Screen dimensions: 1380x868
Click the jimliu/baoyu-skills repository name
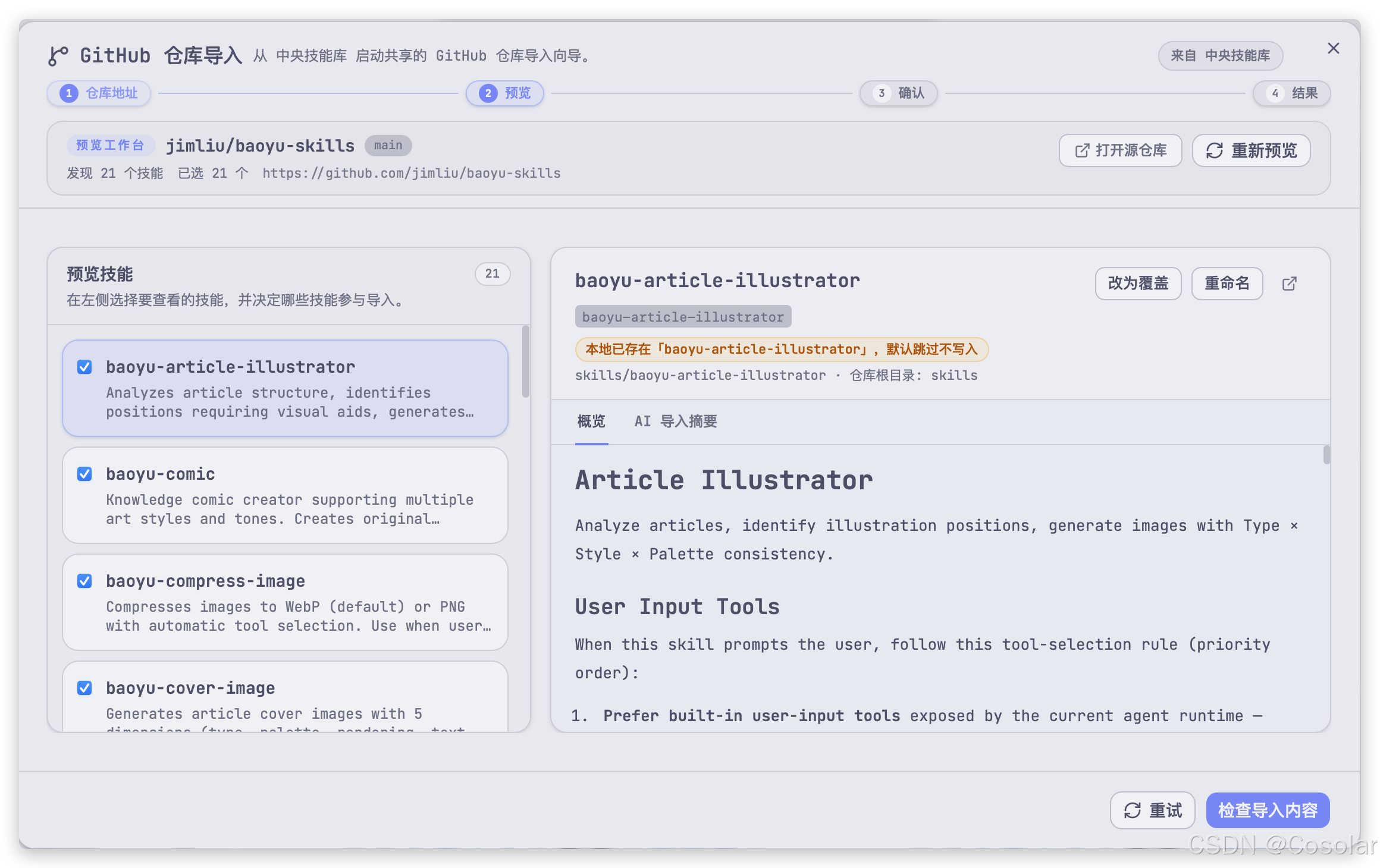pos(260,146)
